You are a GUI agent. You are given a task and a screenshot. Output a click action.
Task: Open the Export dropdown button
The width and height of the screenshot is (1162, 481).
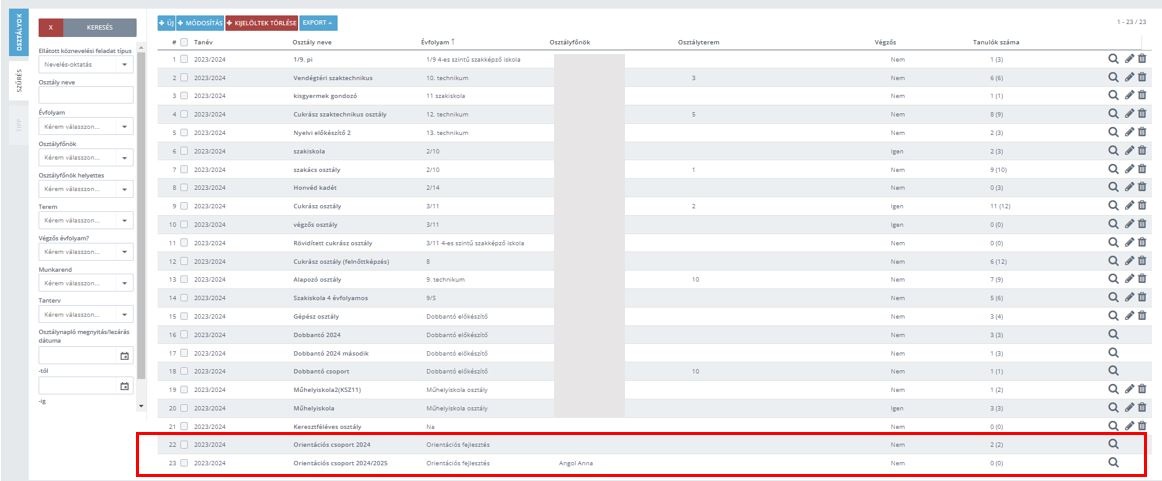coord(318,23)
